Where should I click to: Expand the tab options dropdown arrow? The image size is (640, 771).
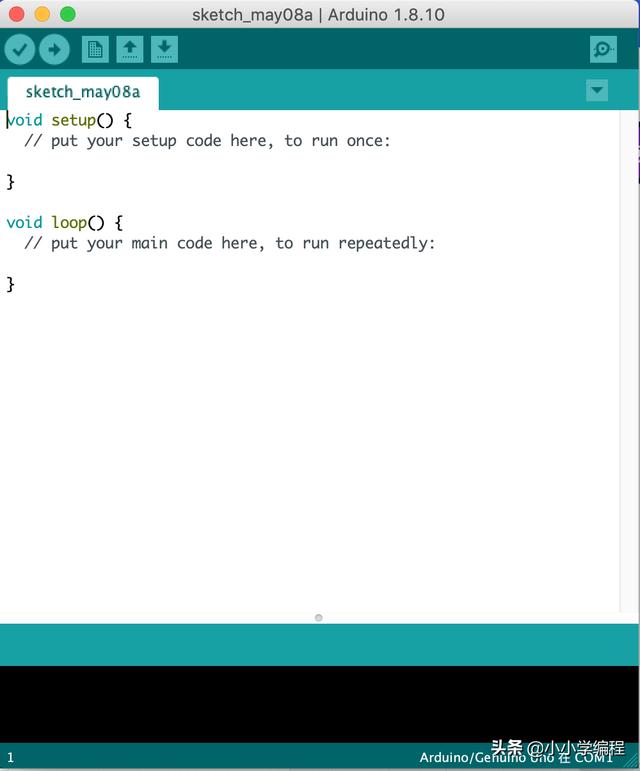click(x=597, y=90)
